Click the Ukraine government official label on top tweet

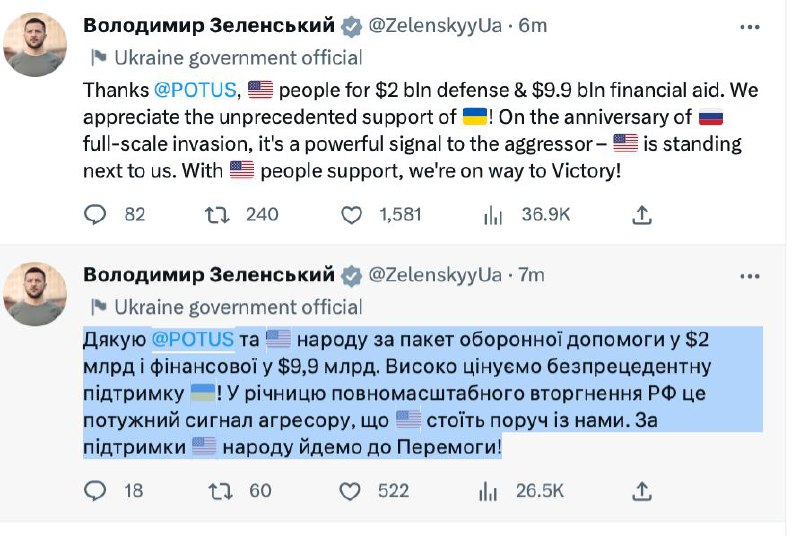pos(238,57)
